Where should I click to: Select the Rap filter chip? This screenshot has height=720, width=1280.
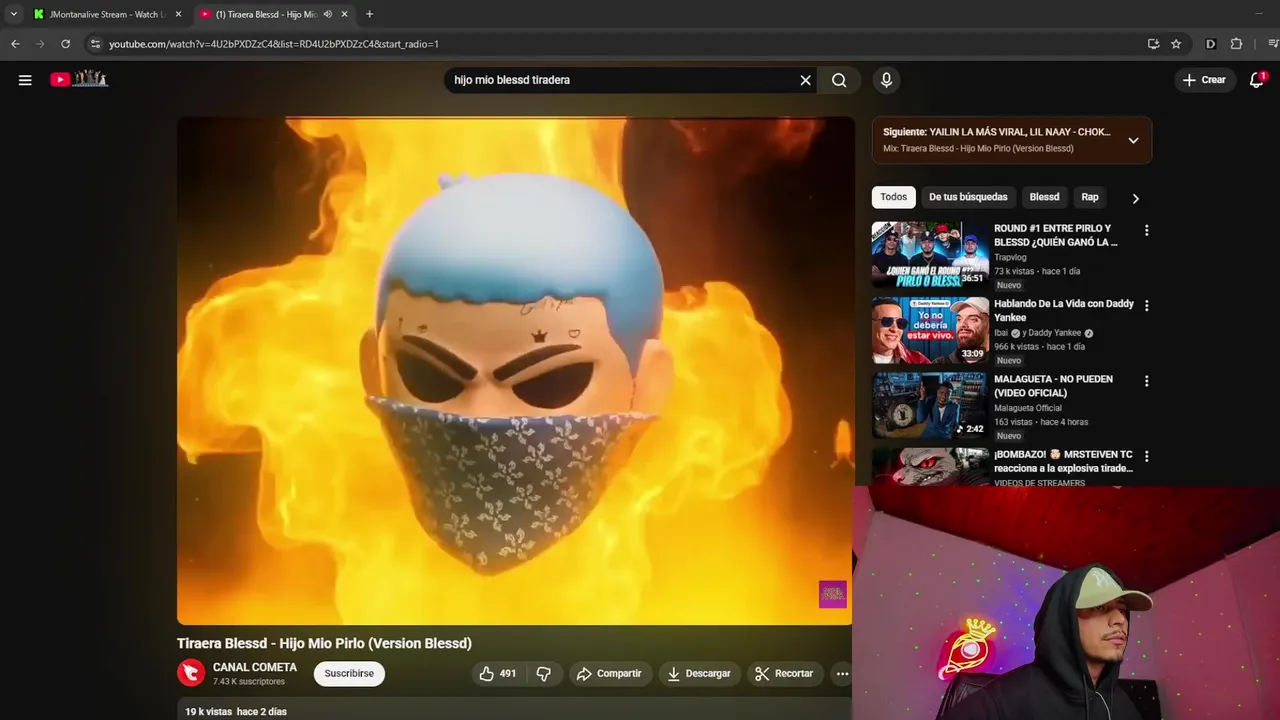point(1090,197)
